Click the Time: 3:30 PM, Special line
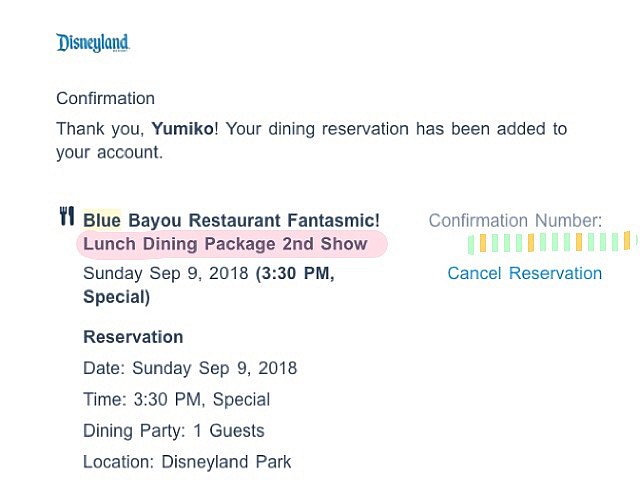The image size is (640, 494). pos(177,399)
